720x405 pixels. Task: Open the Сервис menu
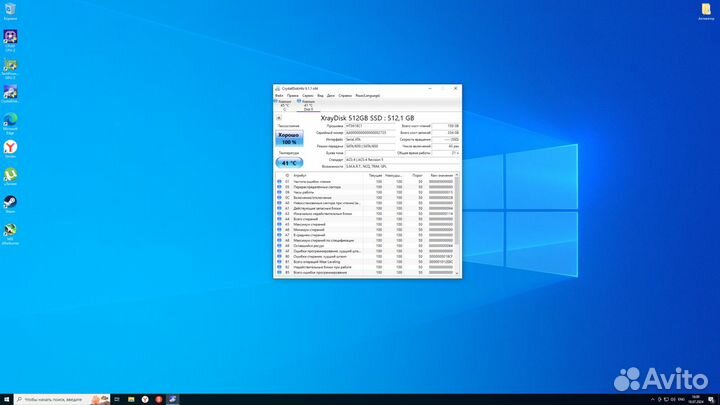308,96
